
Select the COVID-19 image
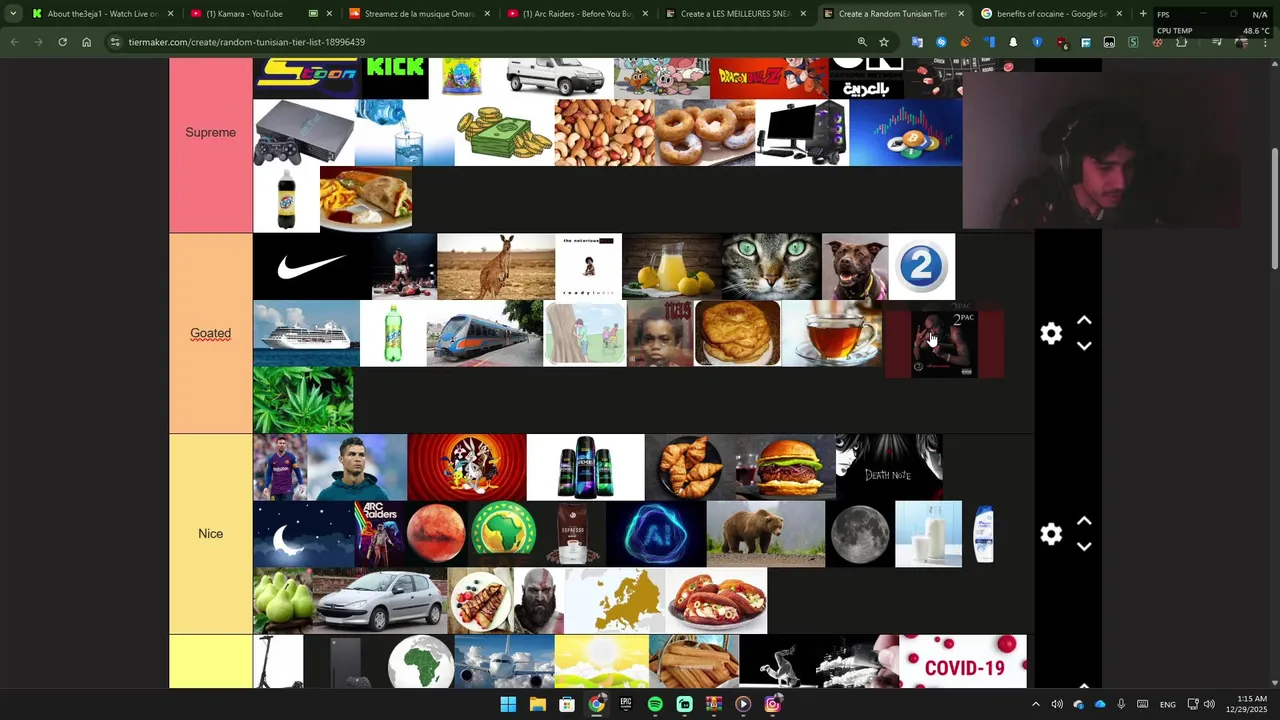pyautogui.click(x=962, y=661)
